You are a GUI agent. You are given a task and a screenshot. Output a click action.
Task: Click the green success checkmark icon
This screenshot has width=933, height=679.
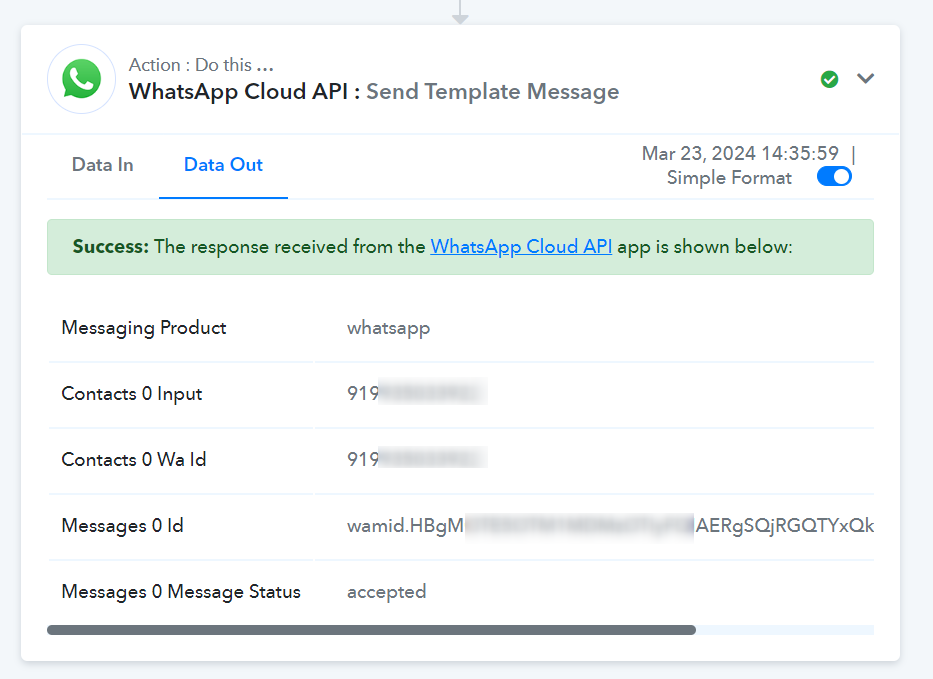point(829,79)
